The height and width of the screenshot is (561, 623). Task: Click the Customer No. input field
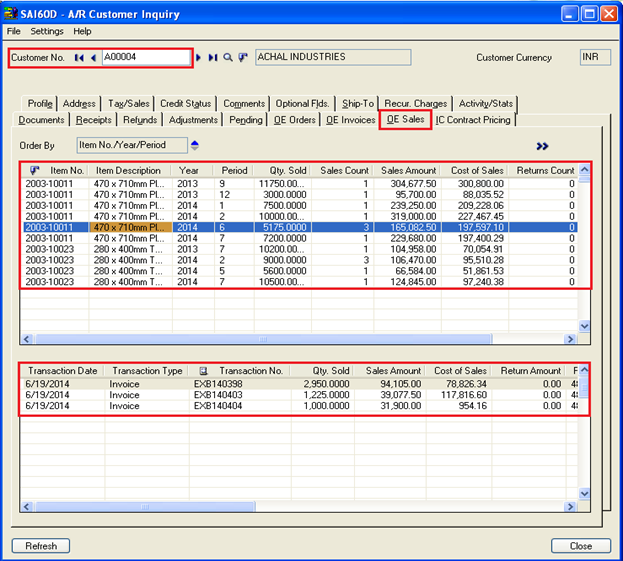[x=145, y=58]
